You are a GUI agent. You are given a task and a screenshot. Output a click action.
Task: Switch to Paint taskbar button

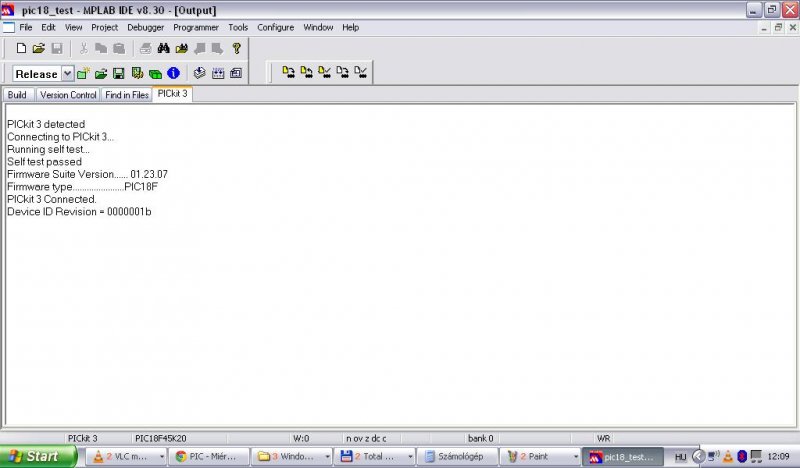pyautogui.click(x=540, y=456)
